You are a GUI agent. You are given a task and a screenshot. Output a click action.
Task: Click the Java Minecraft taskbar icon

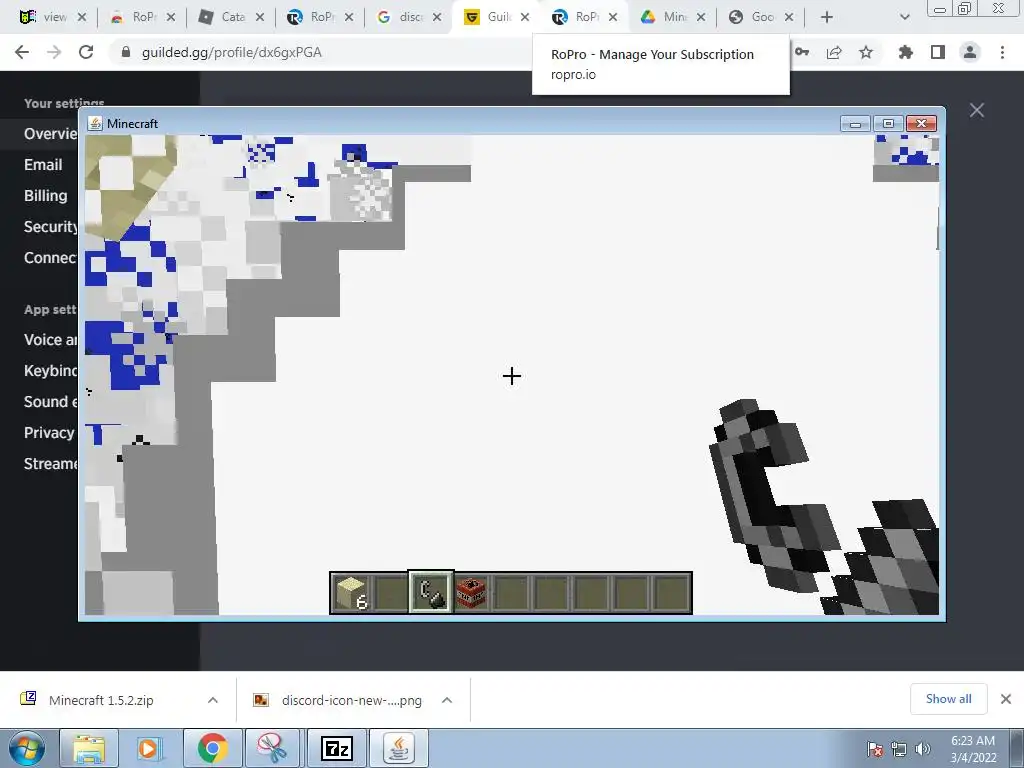[399, 748]
